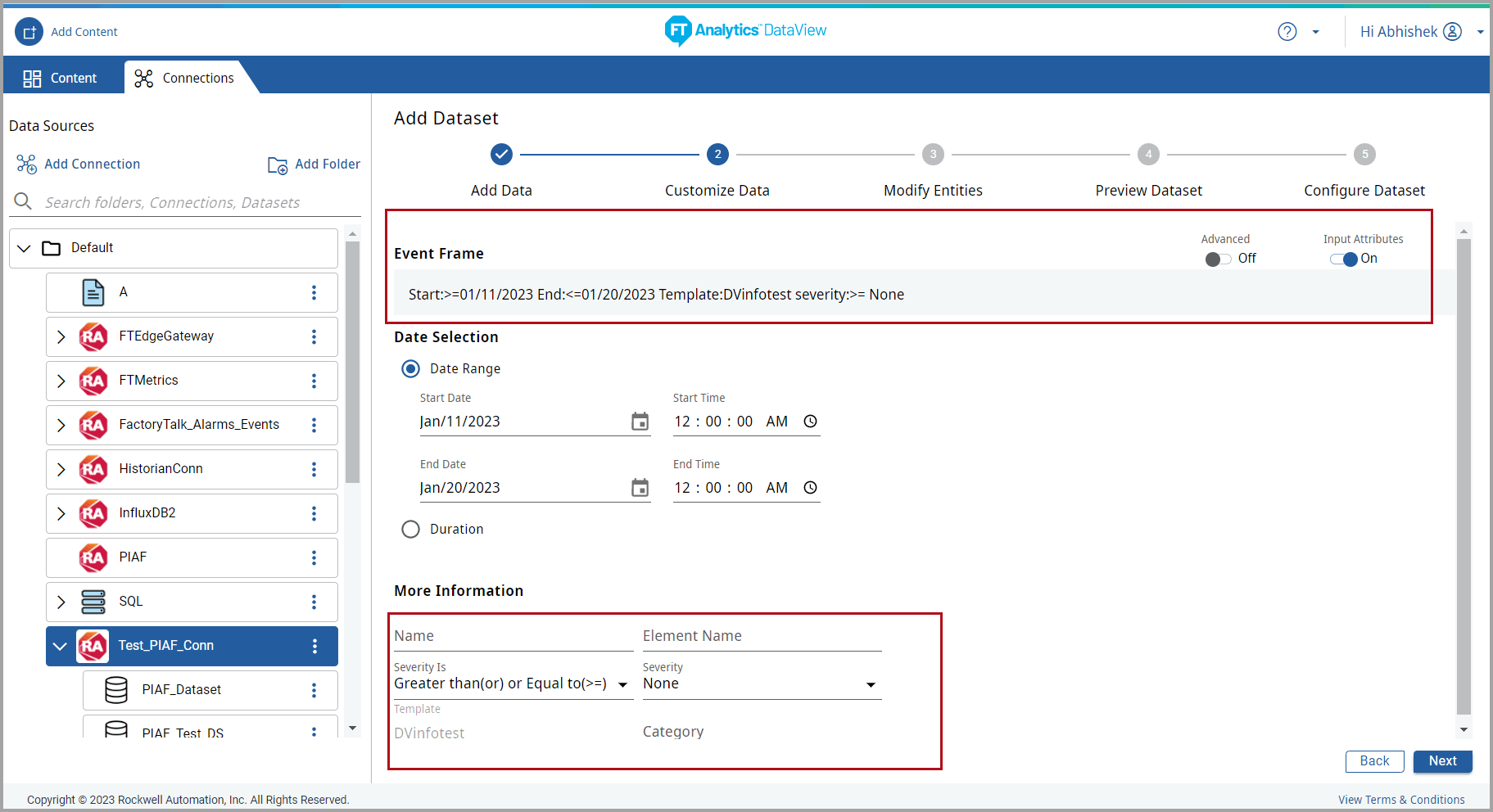
Task: Go to step 4 Preview Dataset
Action: (1148, 154)
